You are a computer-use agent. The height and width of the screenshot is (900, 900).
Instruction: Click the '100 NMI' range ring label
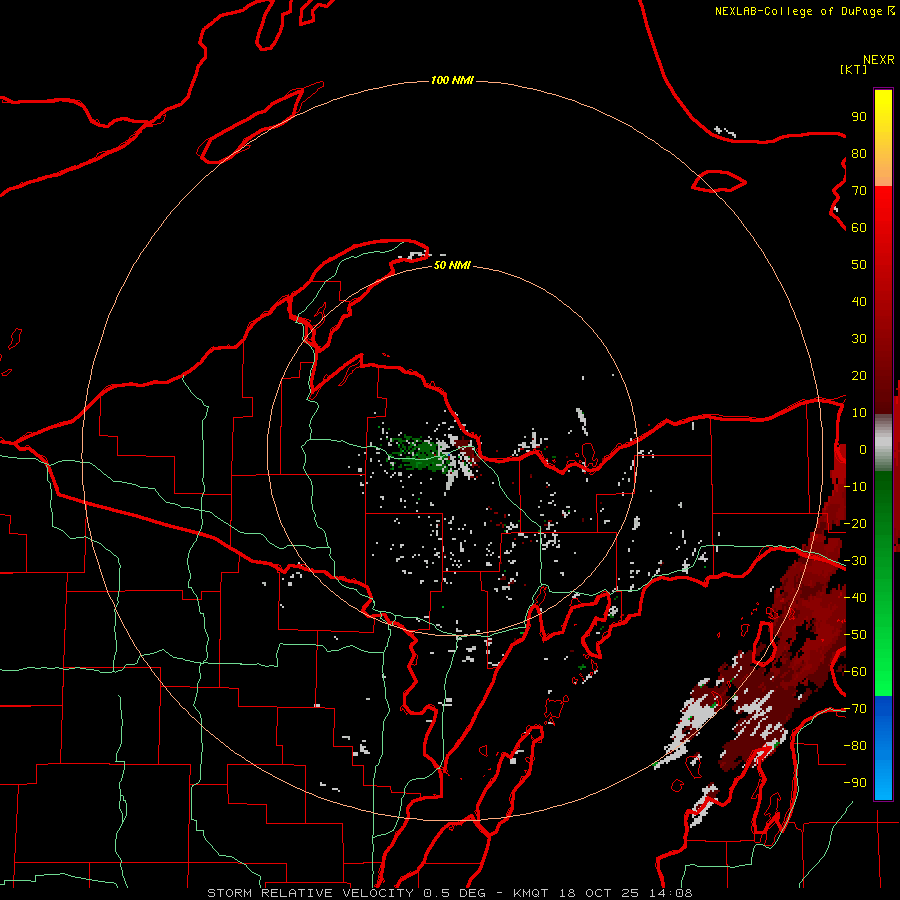452,80
